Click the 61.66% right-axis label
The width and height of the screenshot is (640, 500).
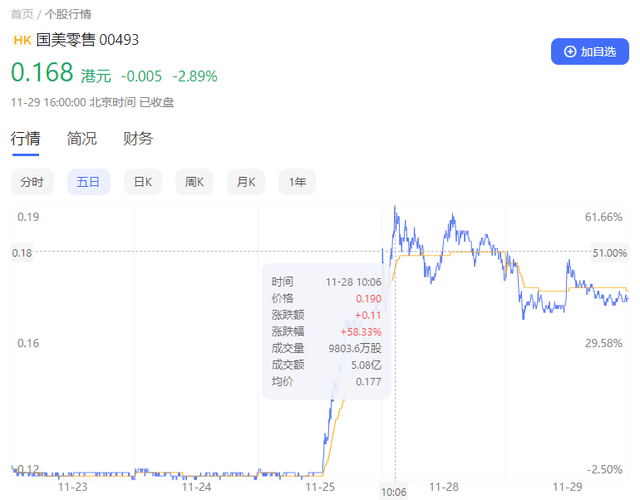[604, 217]
